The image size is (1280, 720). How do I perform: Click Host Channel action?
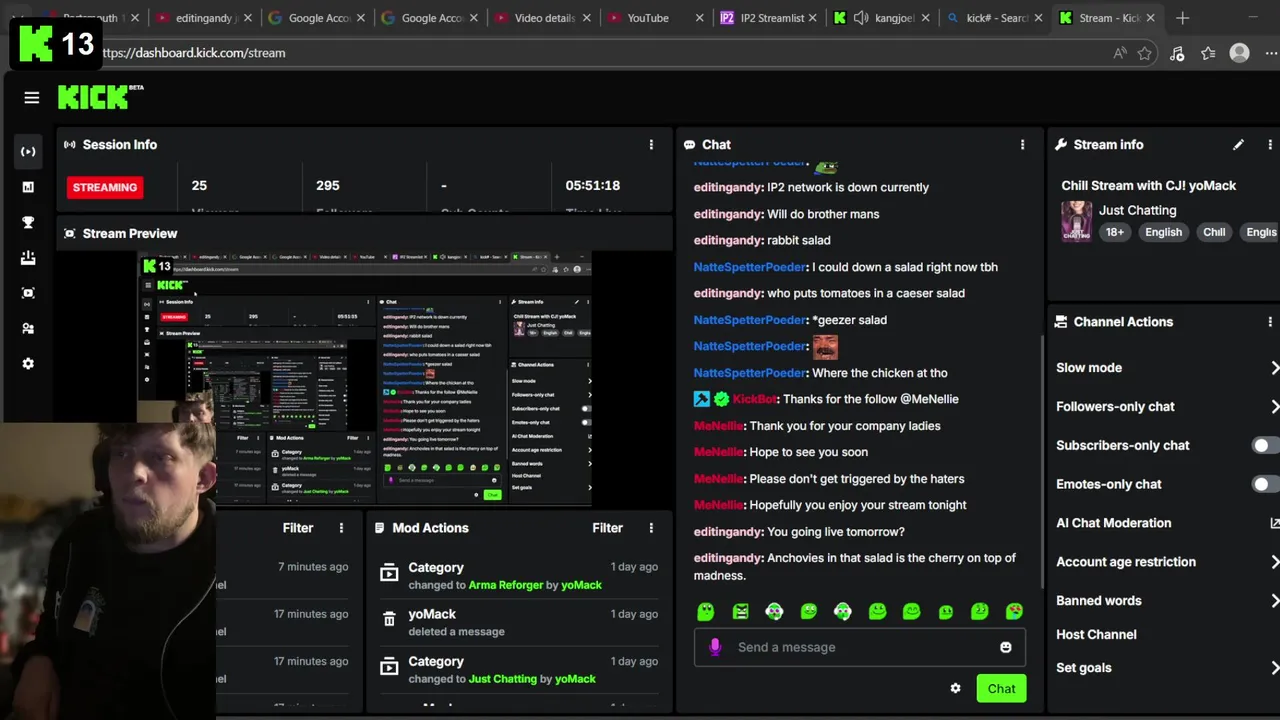coord(1096,635)
